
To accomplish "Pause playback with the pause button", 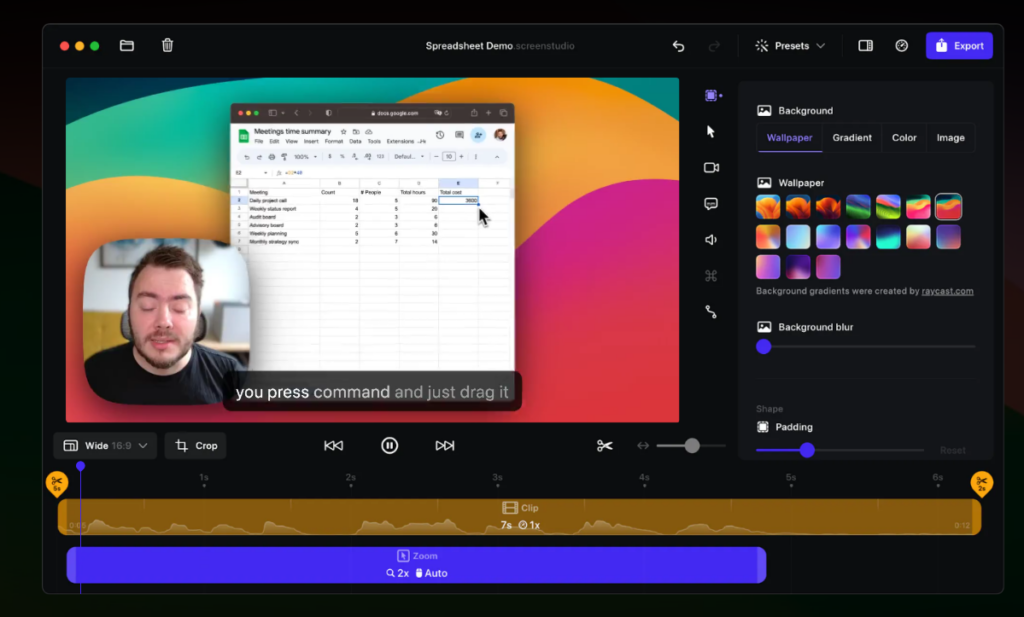I will (x=389, y=445).
